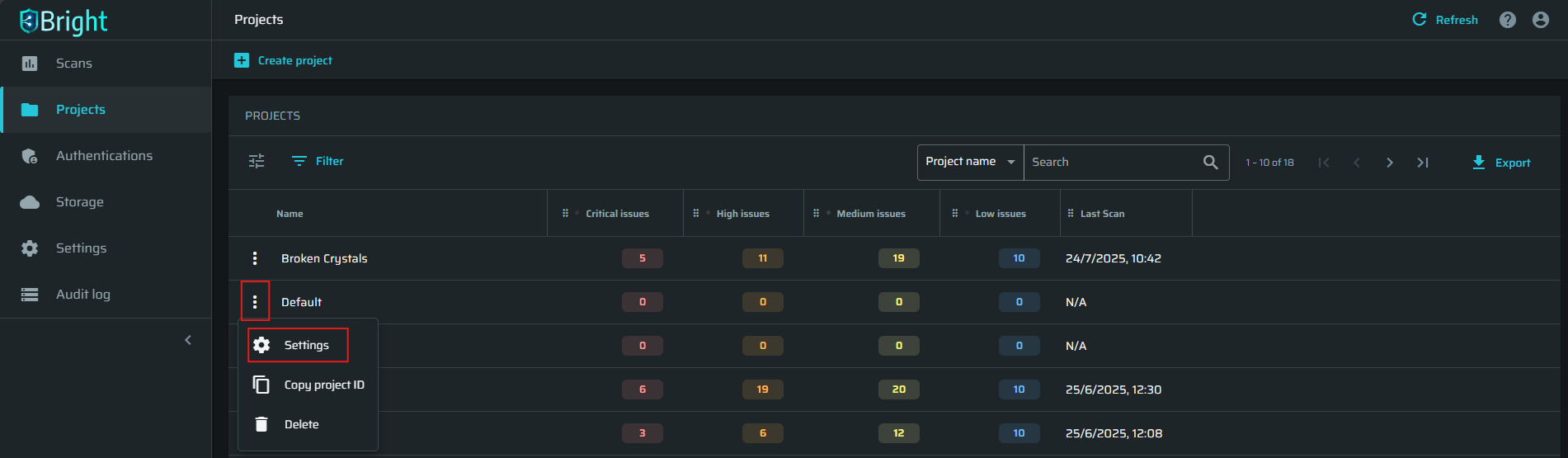The image size is (1568, 458).
Task: Click the Refresh button
Action: pos(1445,20)
